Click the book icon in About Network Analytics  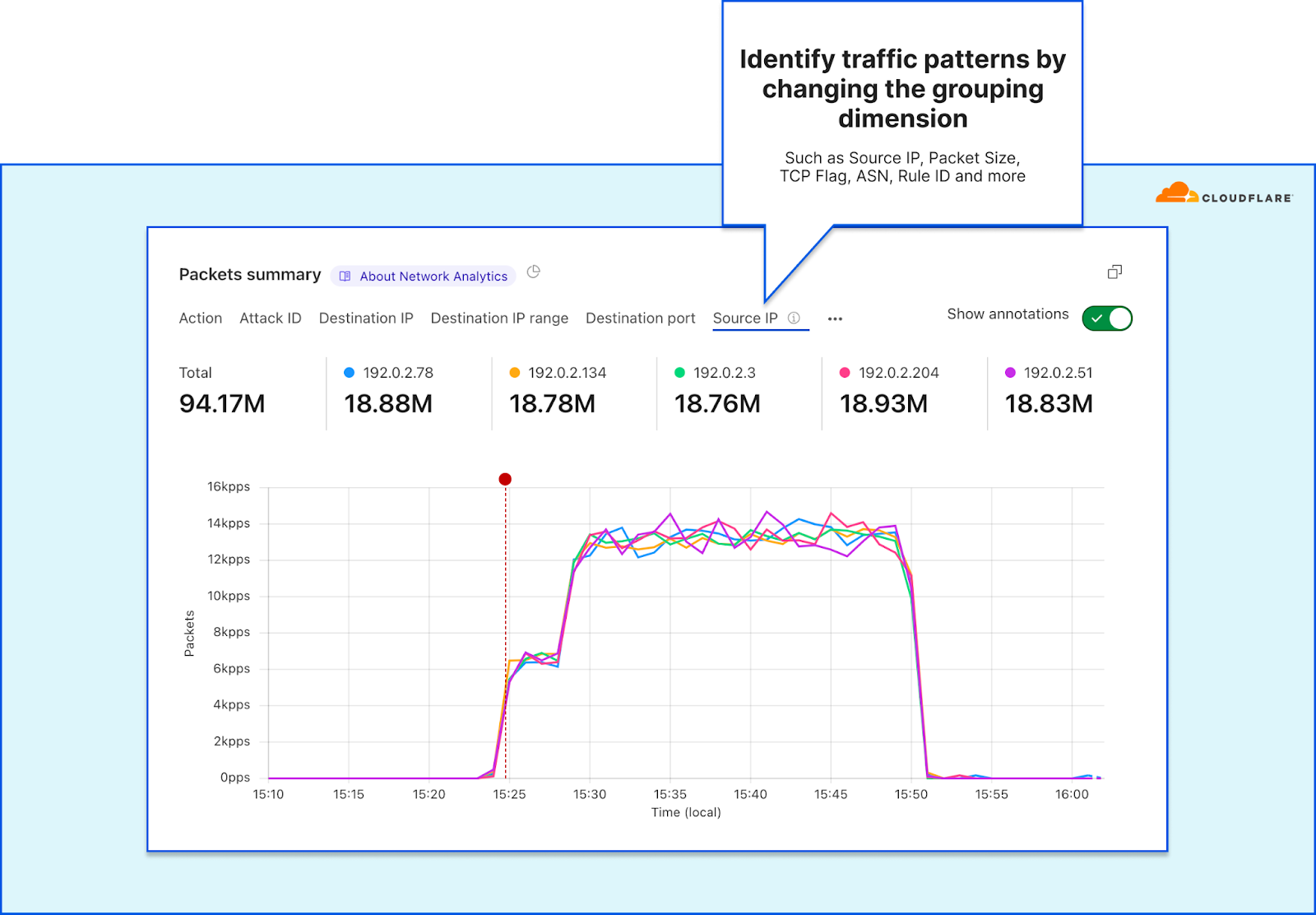(x=345, y=276)
